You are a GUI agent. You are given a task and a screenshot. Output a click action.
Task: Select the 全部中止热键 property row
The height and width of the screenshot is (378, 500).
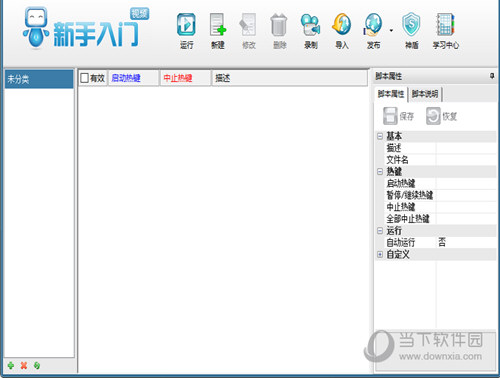(440, 219)
